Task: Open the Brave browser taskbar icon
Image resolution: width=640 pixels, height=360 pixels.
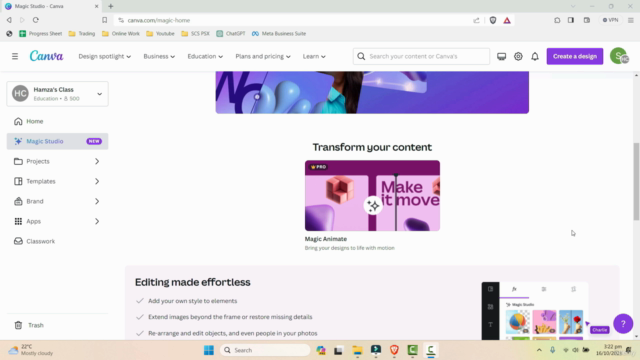Action: click(394, 350)
